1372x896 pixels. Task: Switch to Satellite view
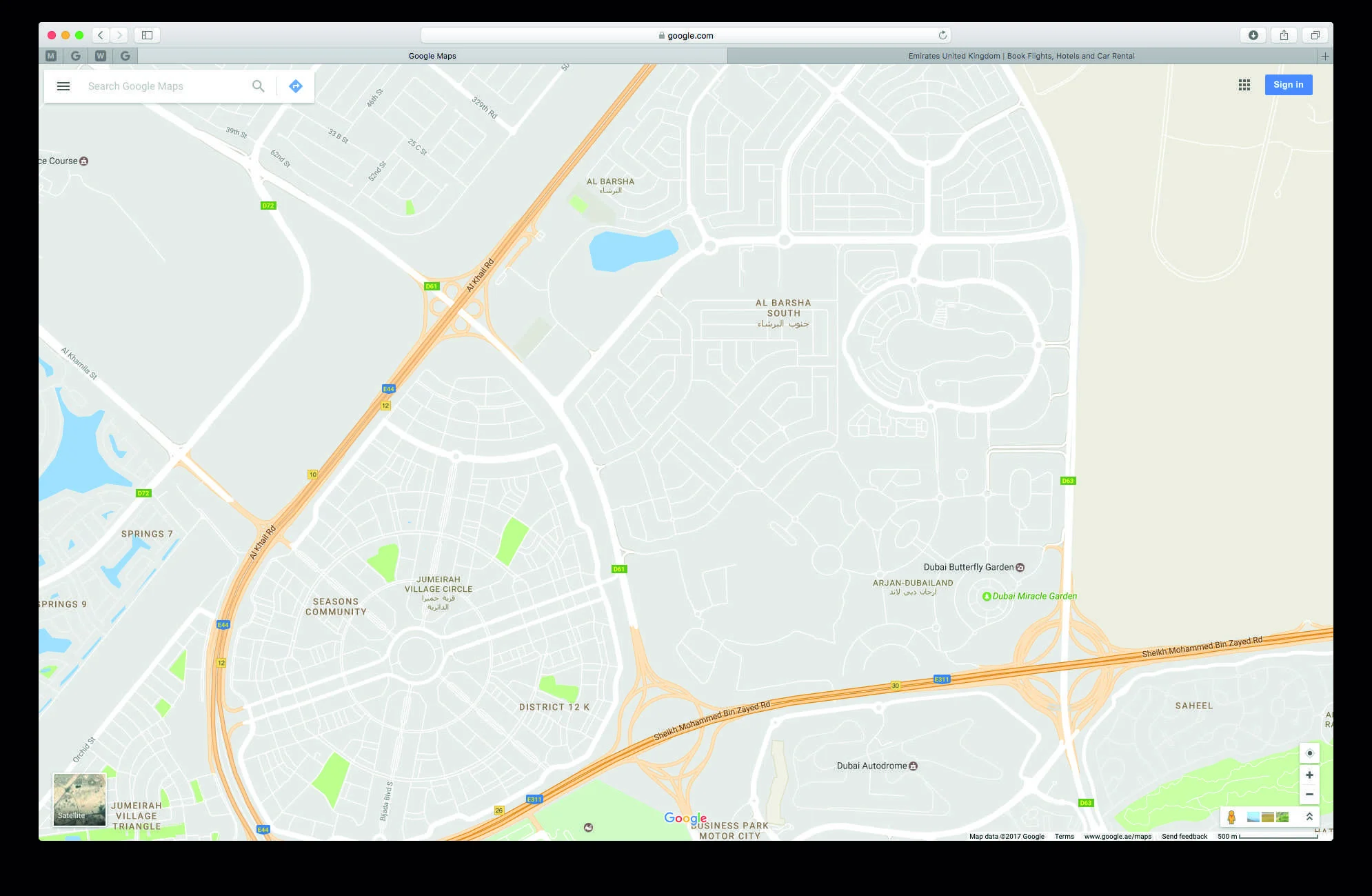coord(80,799)
